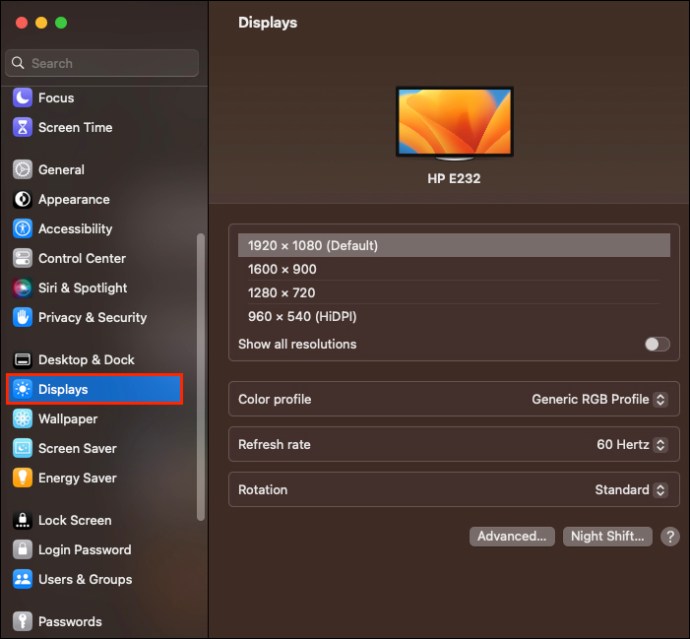Click the Screen Time hourglass icon

coord(22,127)
